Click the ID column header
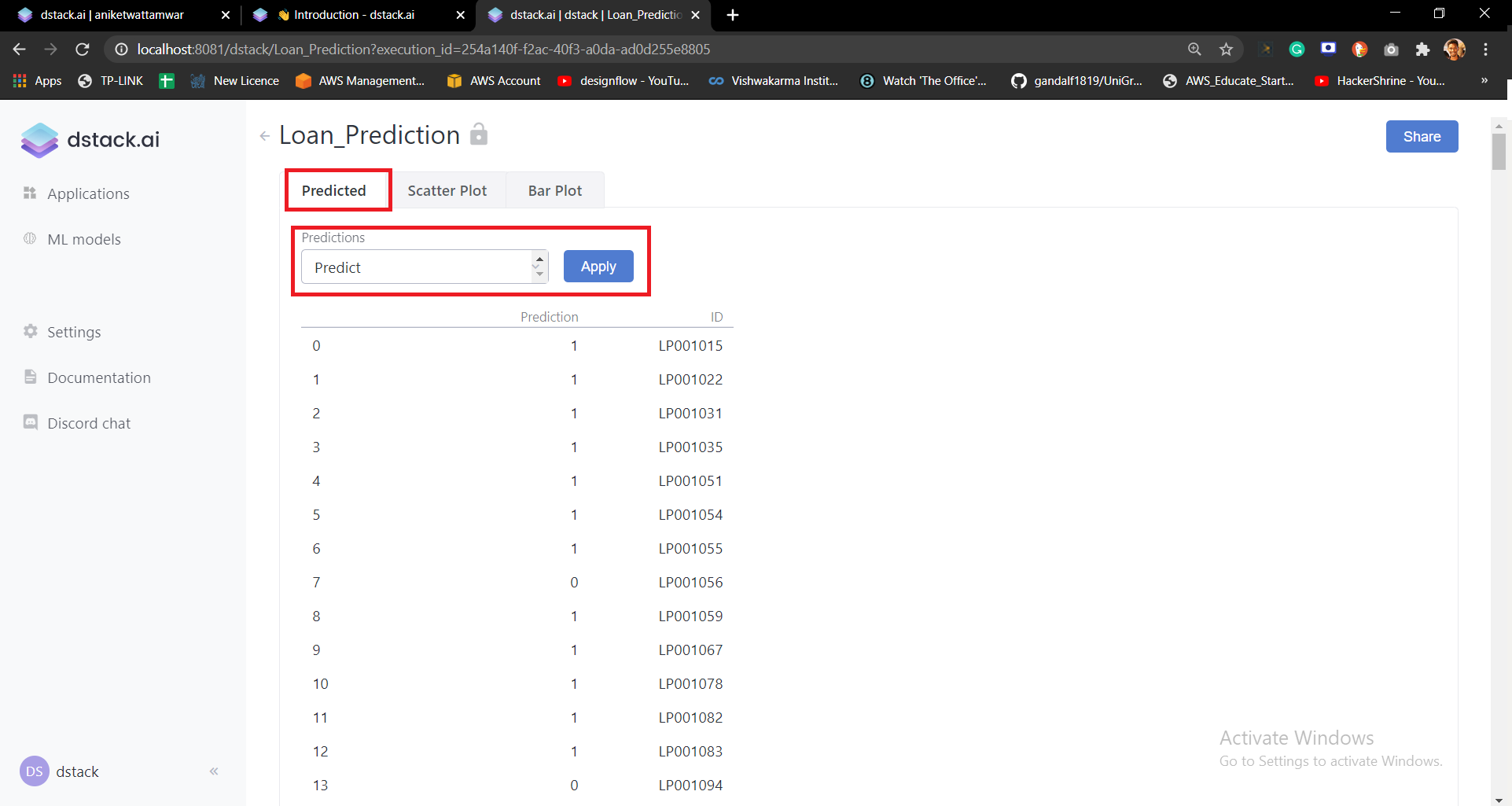The height and width of the screenshot is (806, 1512). (716, 317)
